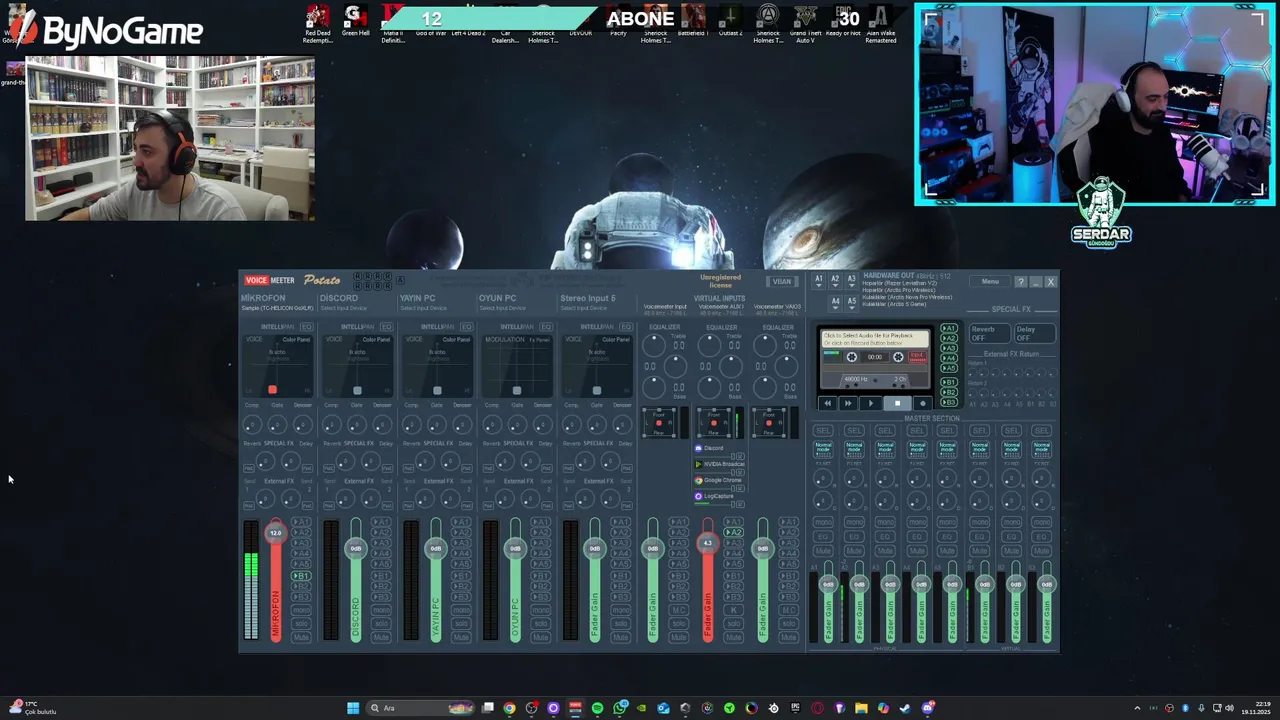Click the cassette recorder fast-forward icon
The height and width of the screenshot is (720, 1280).
pyautogui.click(x=848, y=404)
